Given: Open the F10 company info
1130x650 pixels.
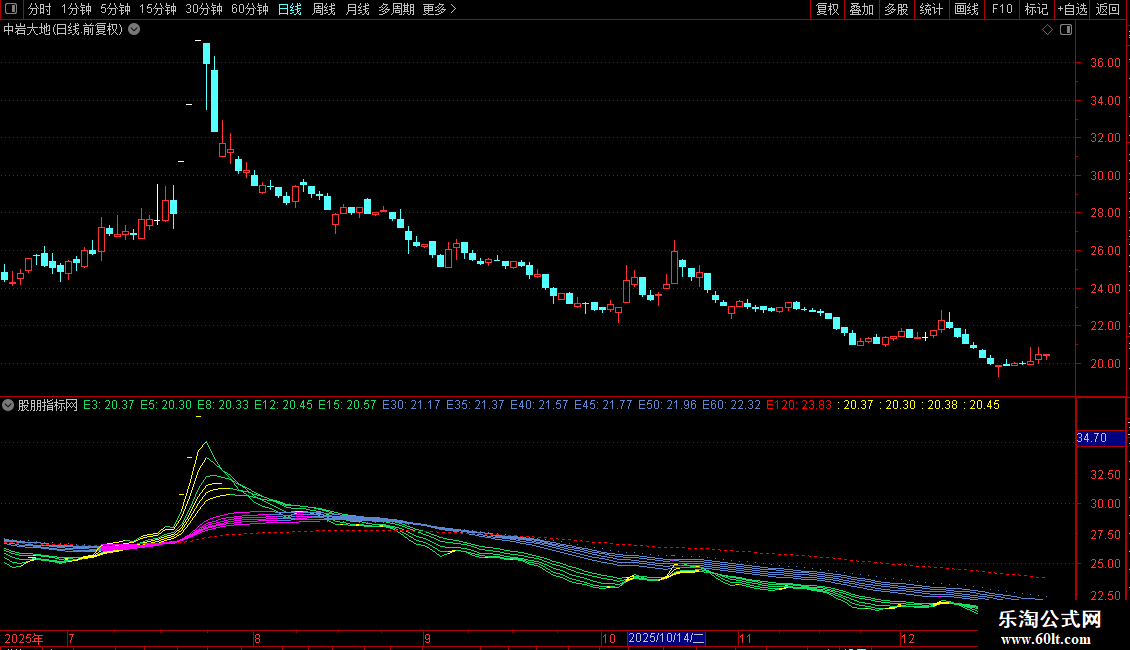Looking at the screenshot, I should 1002,9.
